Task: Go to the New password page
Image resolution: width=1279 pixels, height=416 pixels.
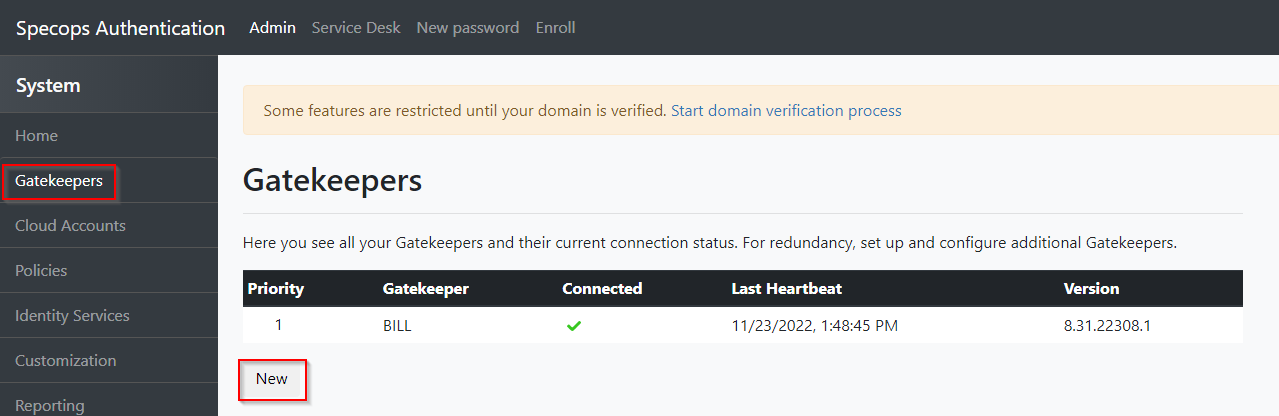Action: pyautogui.click(x=468, y=28)
